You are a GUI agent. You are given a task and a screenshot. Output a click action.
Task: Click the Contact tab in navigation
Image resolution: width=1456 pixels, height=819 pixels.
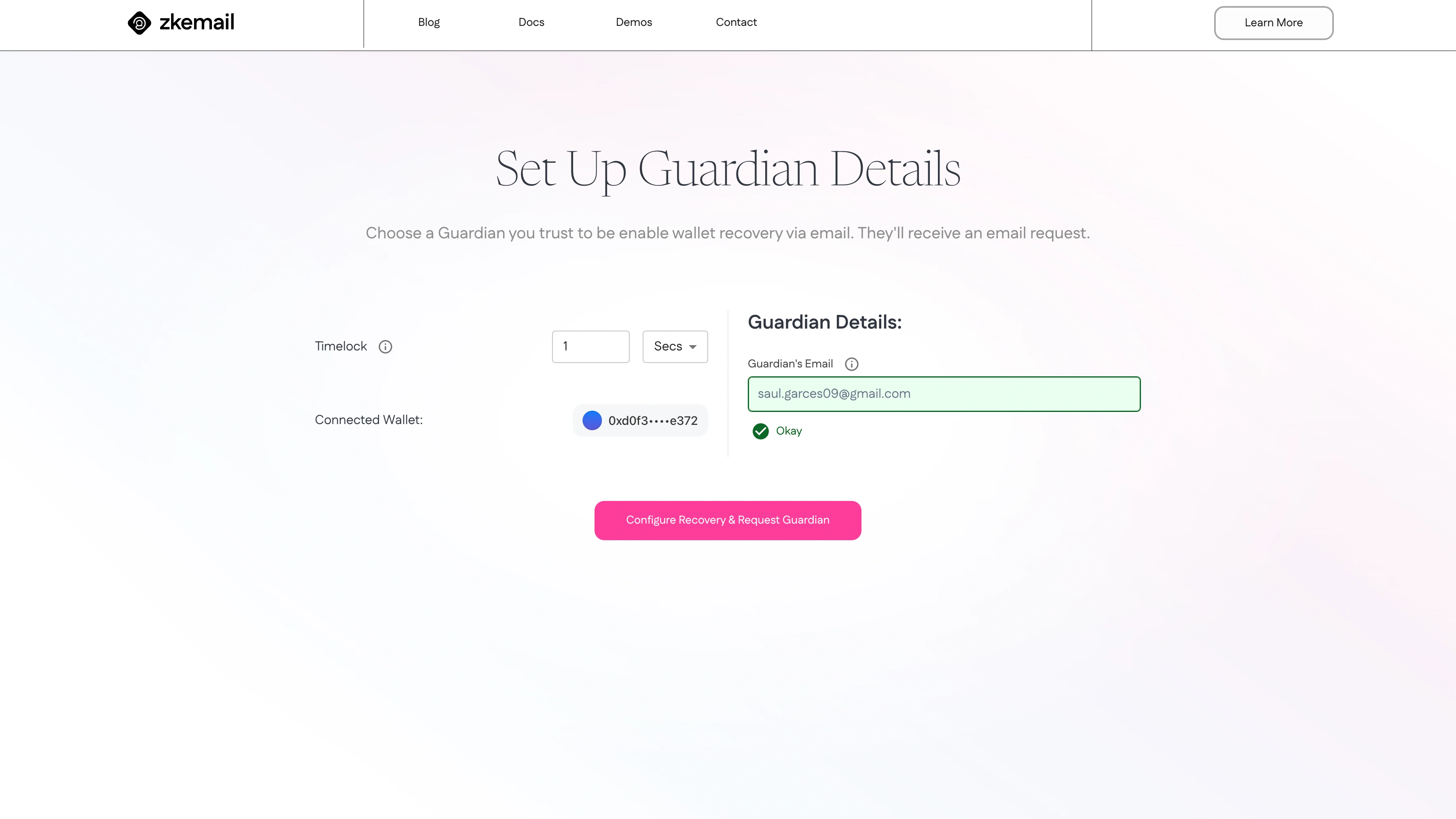coord(736,22)
